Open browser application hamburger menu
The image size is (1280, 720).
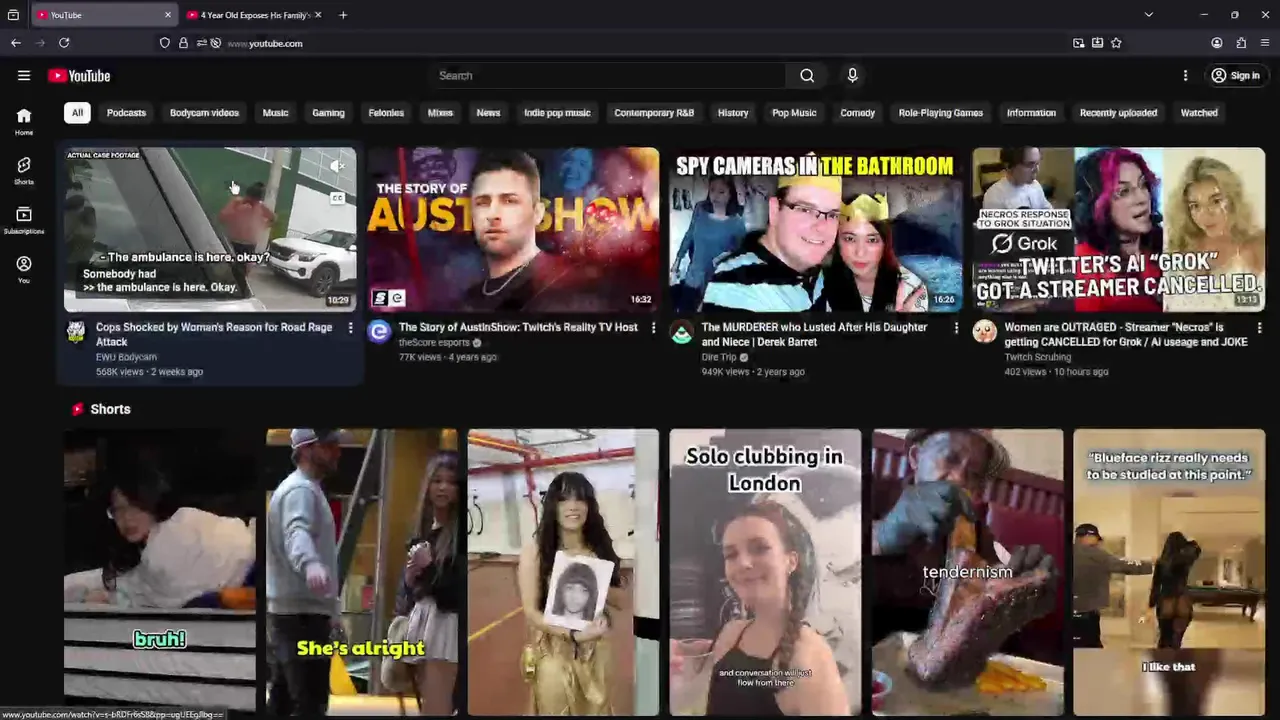click(x=1265, y=43)
